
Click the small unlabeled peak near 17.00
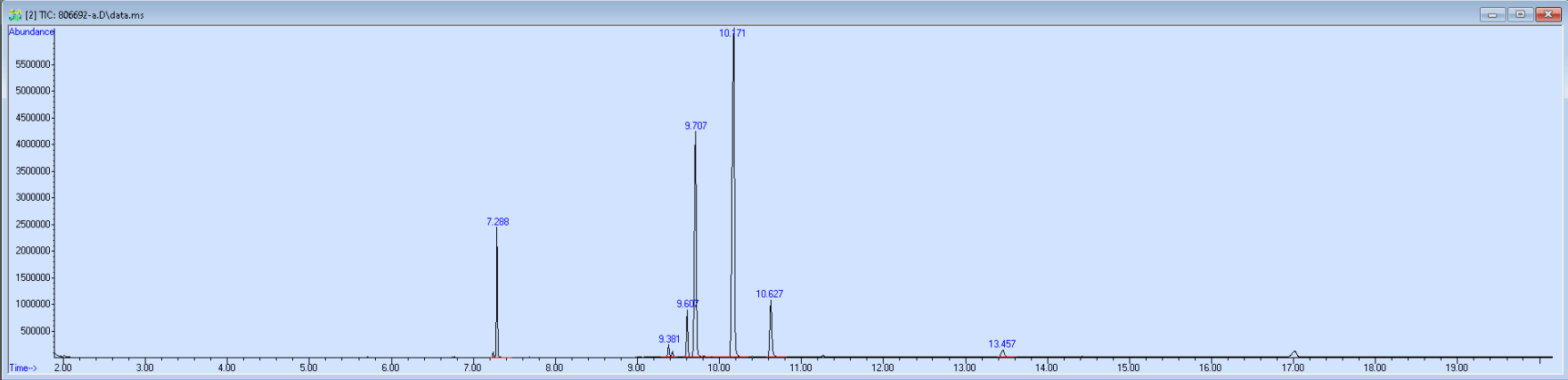1294,353
